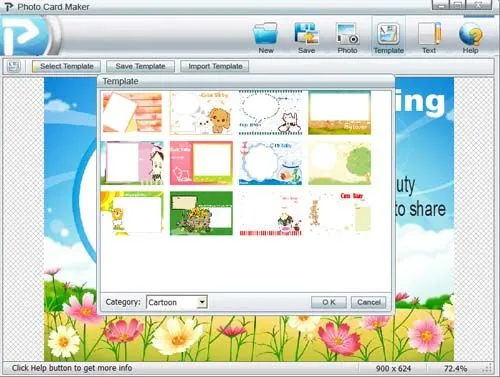The image size is (500, 377).
Task: Select the green tree template
Action: 339,163
